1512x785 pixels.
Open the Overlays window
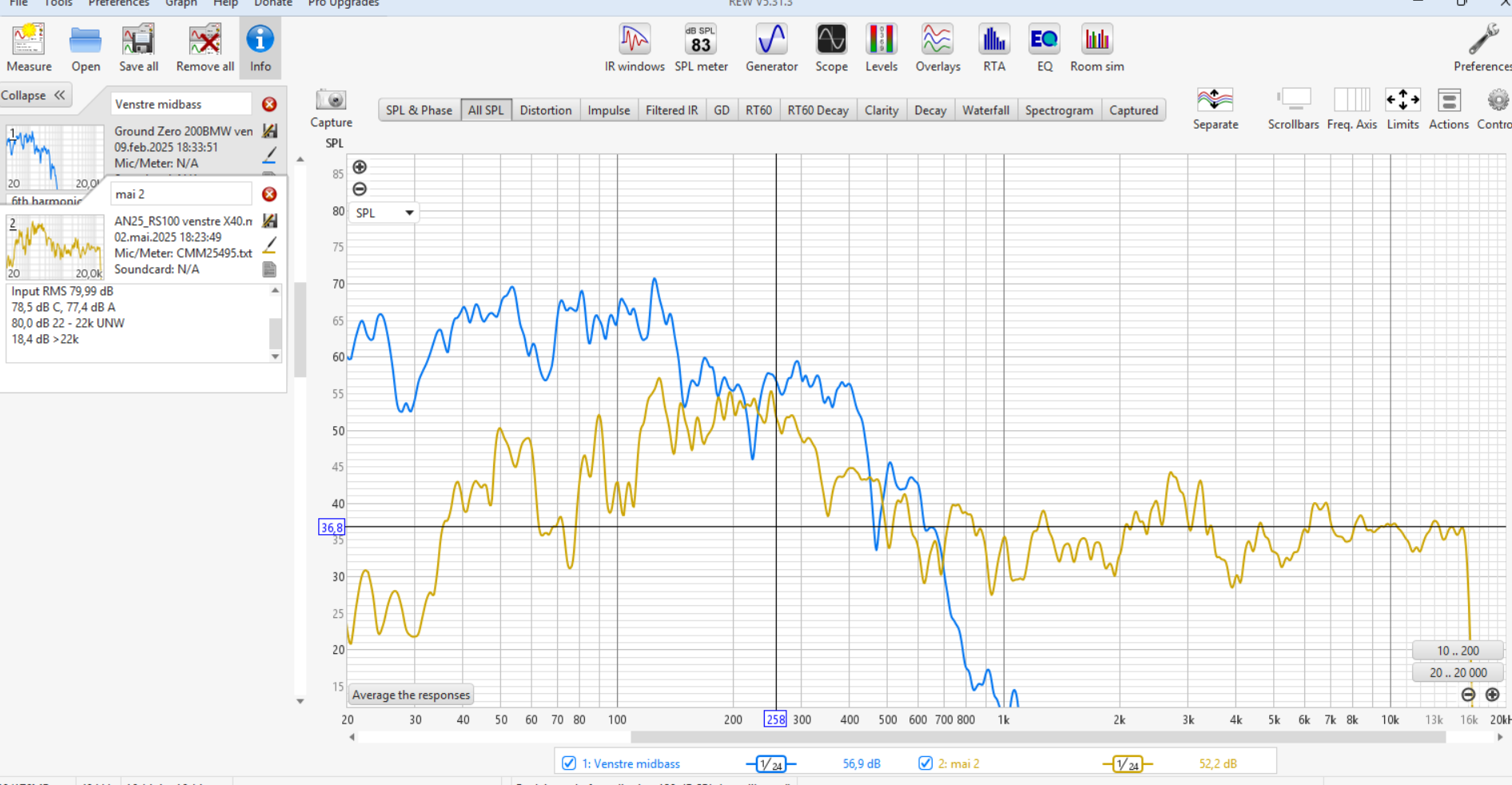(x=937, y=48)
